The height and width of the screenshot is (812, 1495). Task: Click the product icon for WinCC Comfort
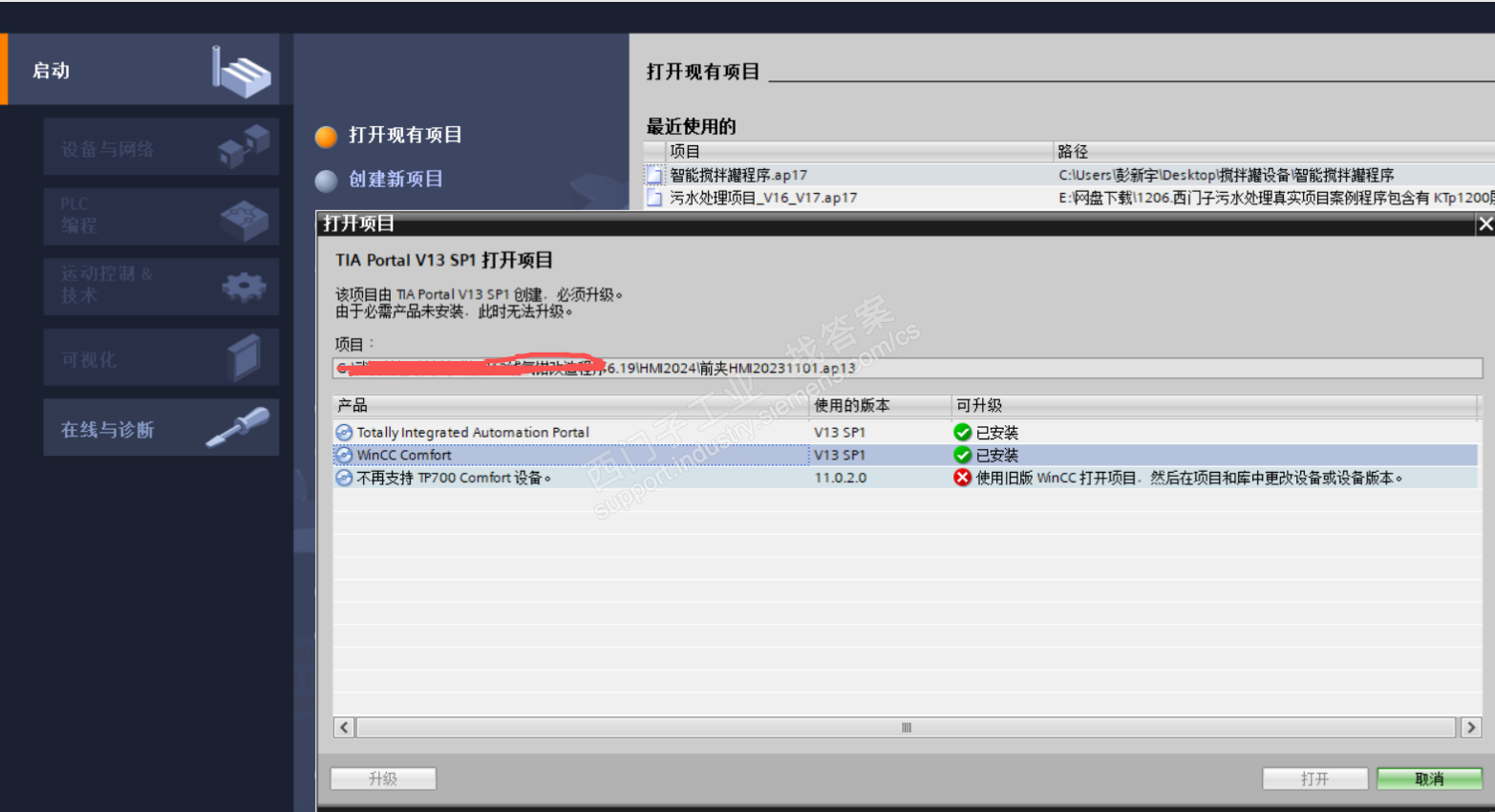pyautogui.click(x=344, y=455)
